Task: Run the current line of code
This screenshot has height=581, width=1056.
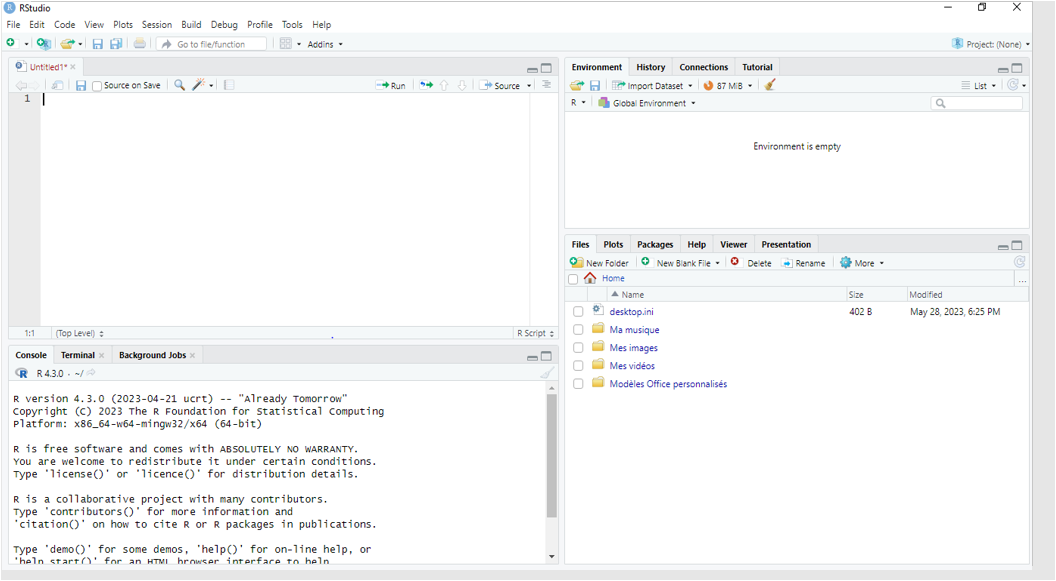Action: [x=391, y=85]
